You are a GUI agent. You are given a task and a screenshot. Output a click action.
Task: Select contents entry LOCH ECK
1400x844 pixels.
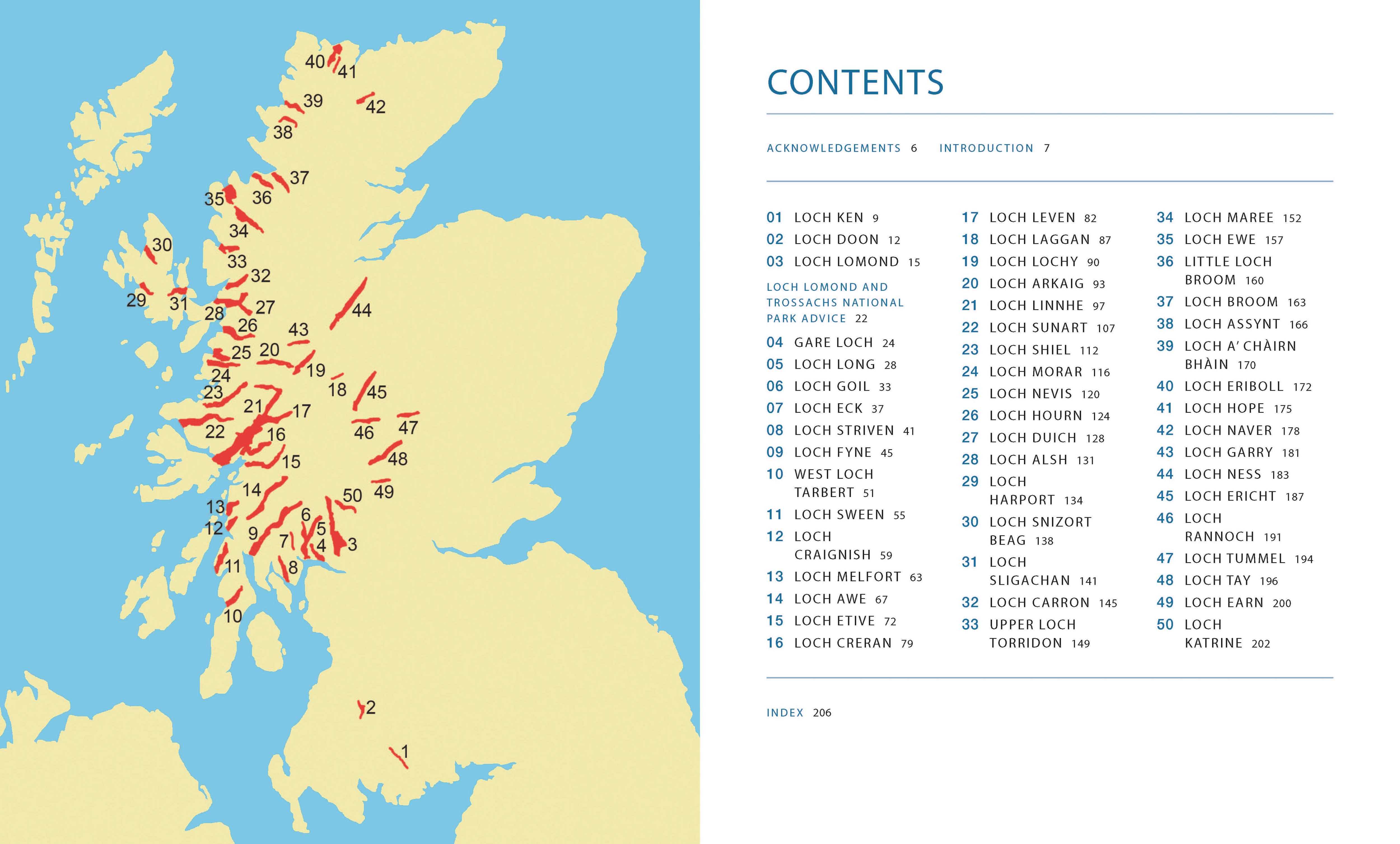[x=825, y=408]
